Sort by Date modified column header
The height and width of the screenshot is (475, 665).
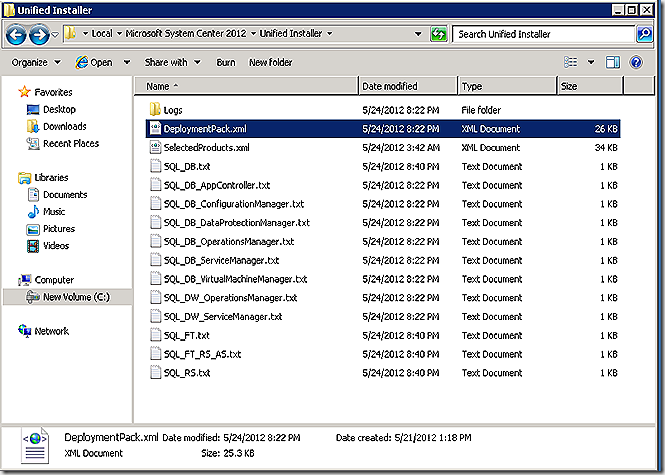tap(408, 86)
